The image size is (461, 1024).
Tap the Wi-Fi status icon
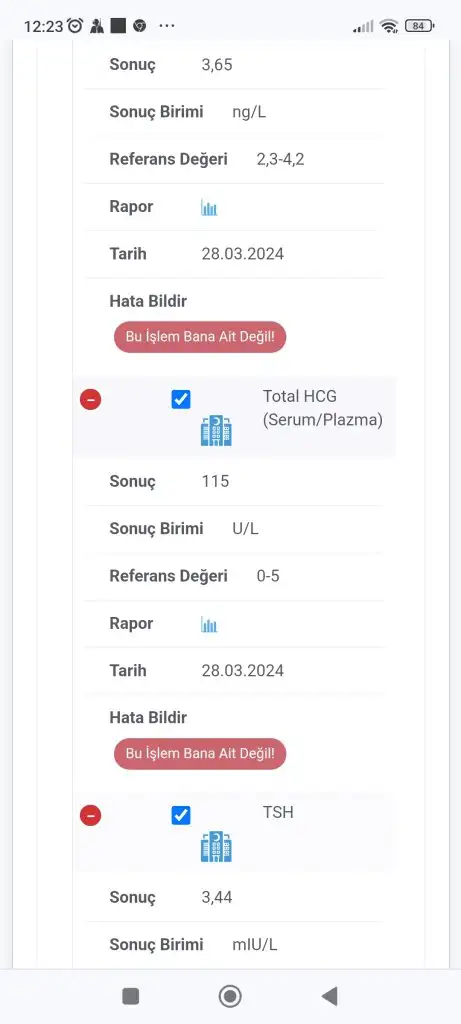(x=389, y=26)
